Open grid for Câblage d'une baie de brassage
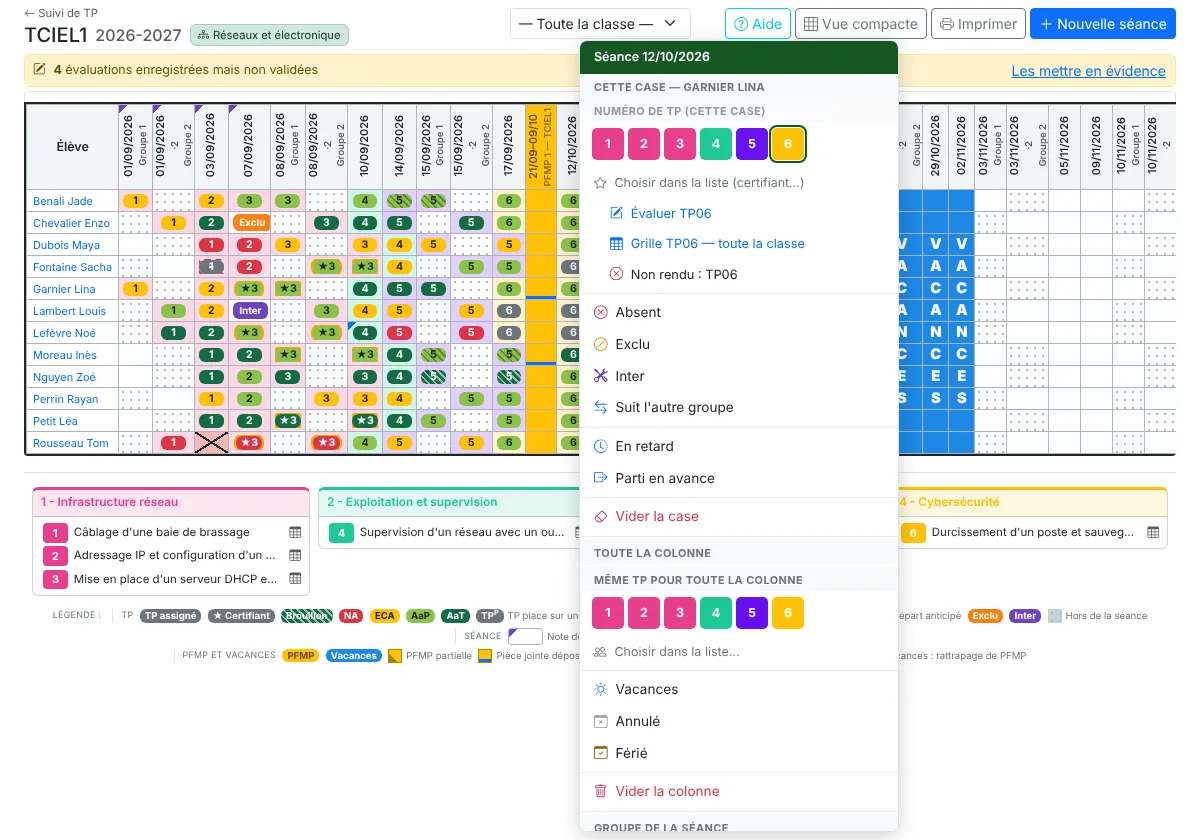The height and width of the screenshot is (840, 1200). click(295, 533)
